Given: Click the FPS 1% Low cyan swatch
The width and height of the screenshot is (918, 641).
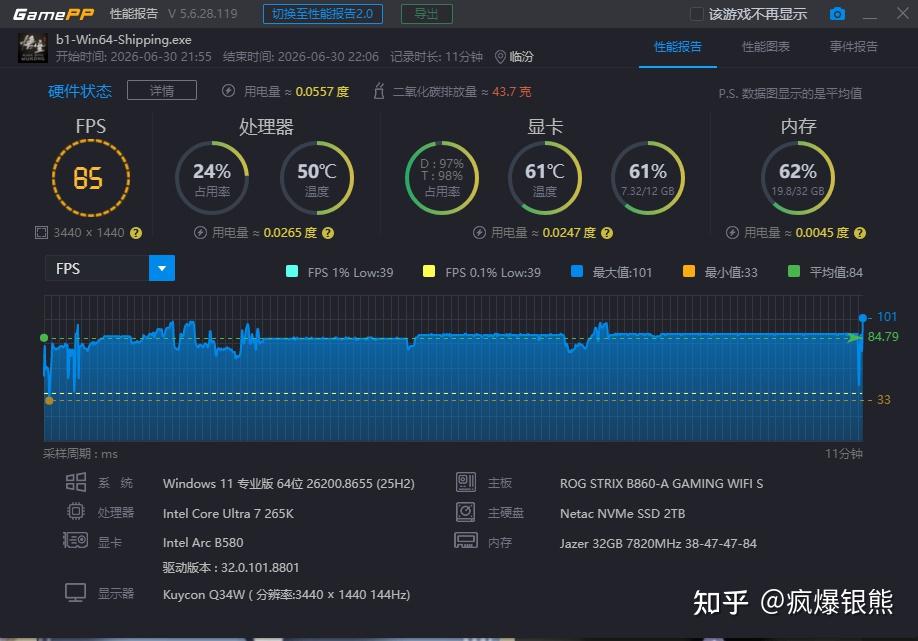Looking at the screenshot, I should [x=292, y=271].
